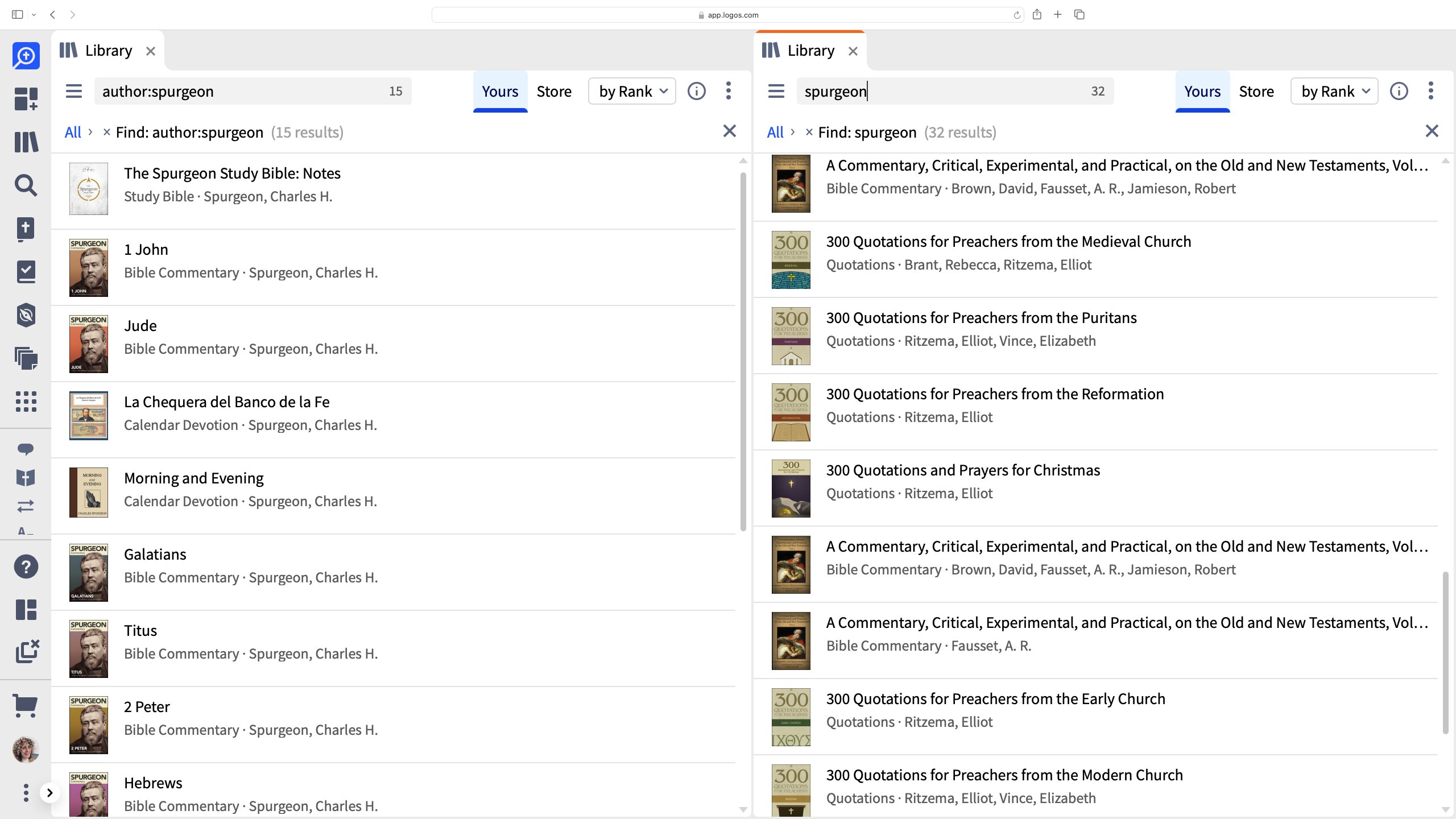Open the apps grid icon in sidebar
The image size is (1456, 819).
(x=26, y=402)
